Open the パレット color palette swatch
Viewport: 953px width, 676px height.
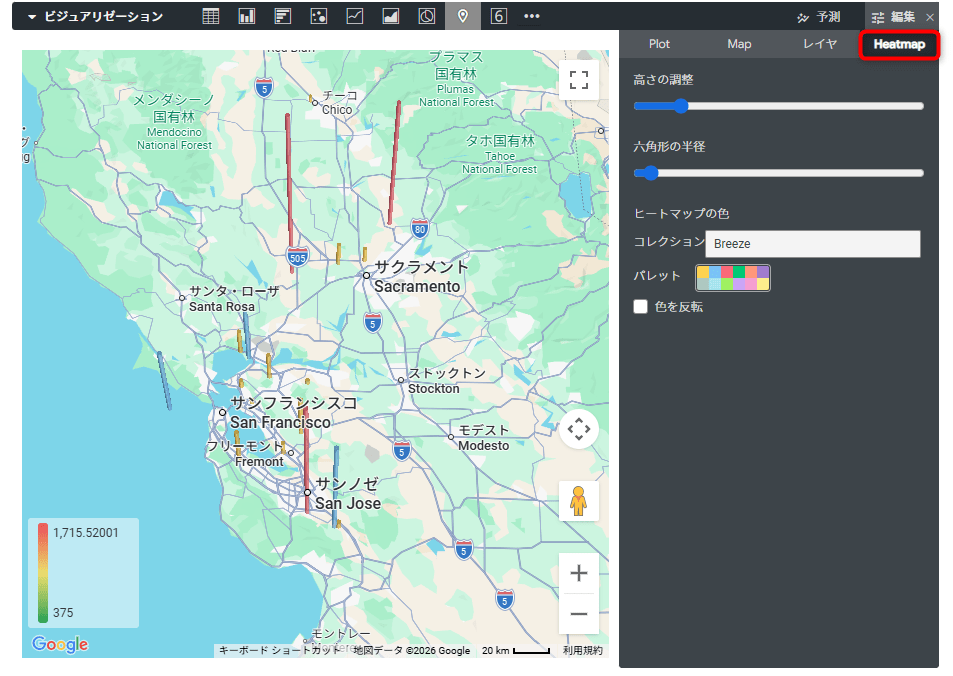[733, 278]
